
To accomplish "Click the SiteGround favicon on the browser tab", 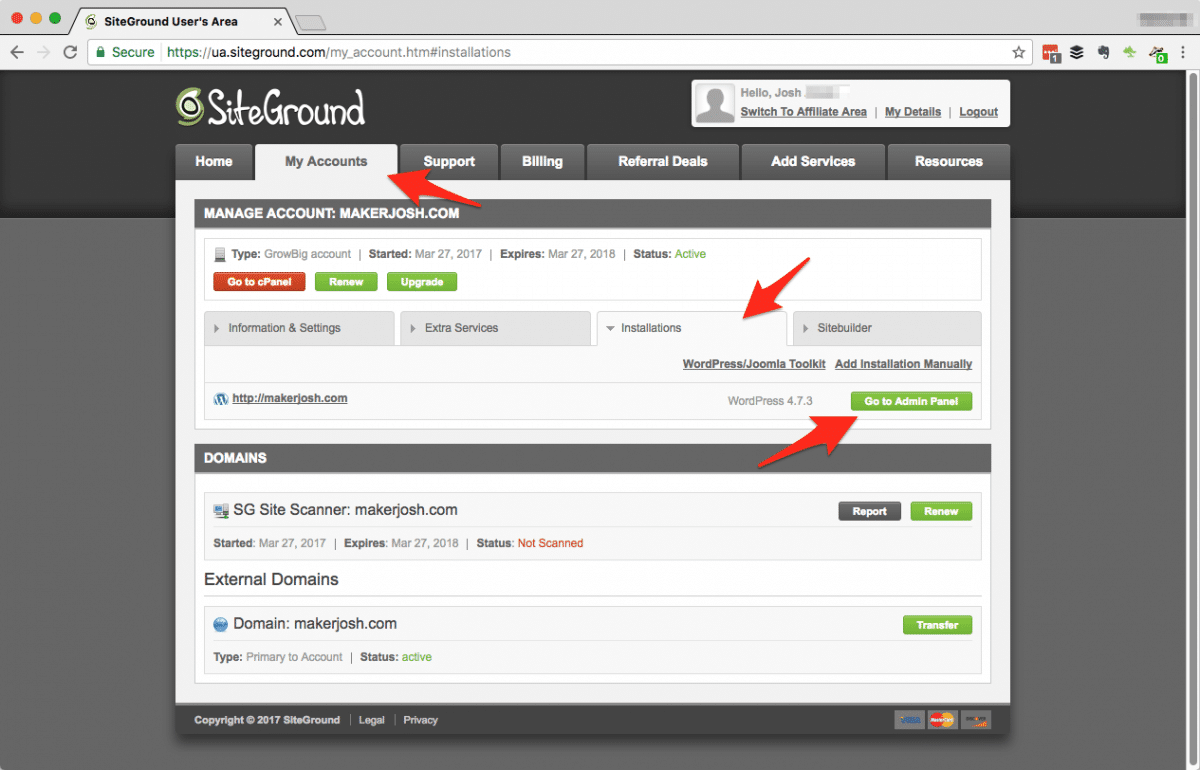I will tap(92, 21).
